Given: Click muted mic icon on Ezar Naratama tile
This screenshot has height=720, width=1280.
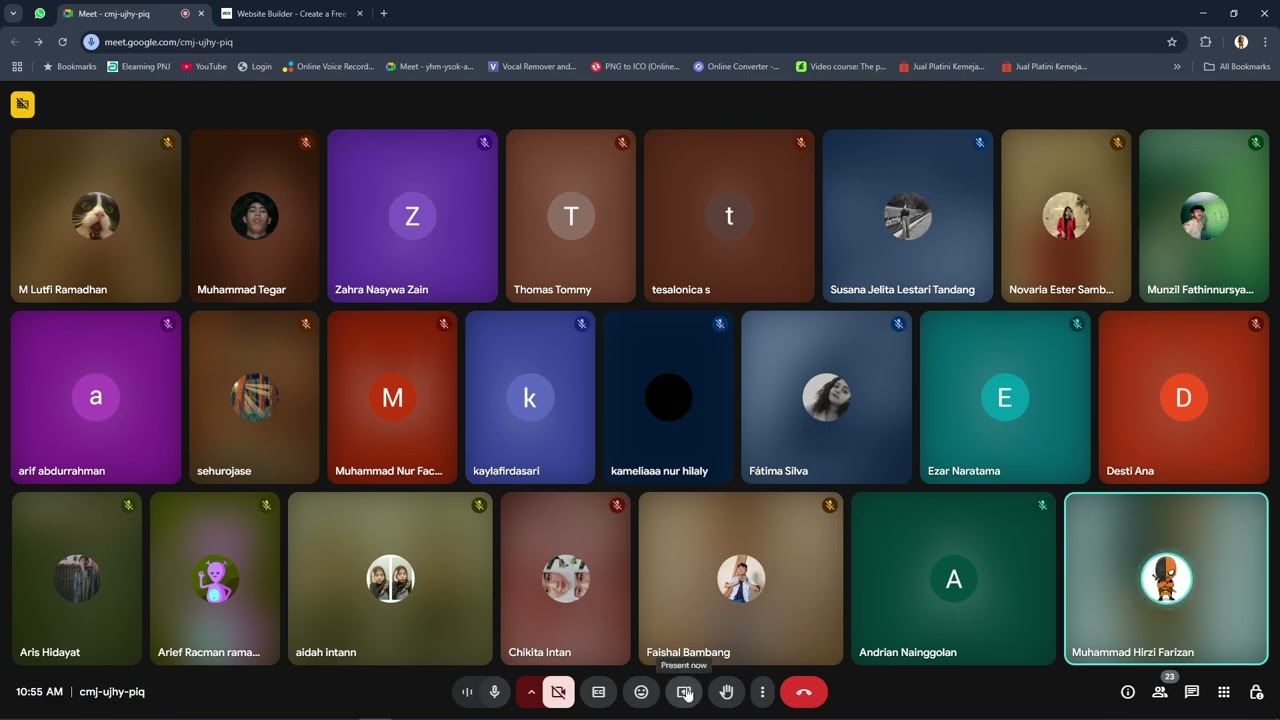Looking at the screenshot, I should pos(1077,324).
